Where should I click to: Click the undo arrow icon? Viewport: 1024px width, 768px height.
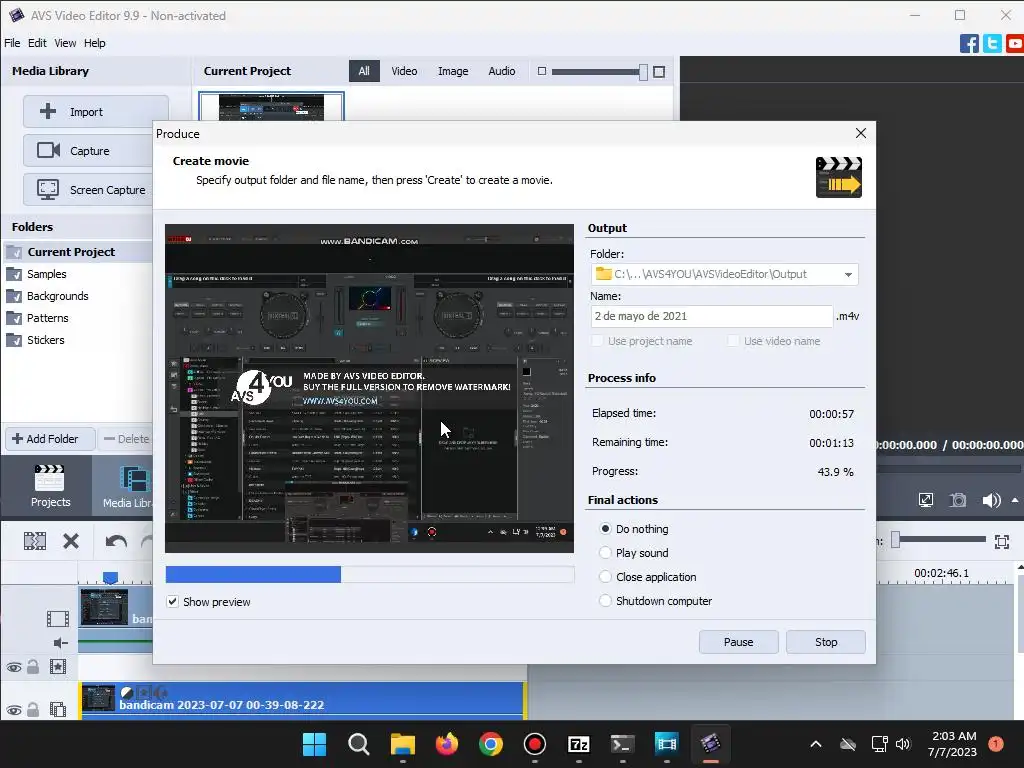(116, 541)
